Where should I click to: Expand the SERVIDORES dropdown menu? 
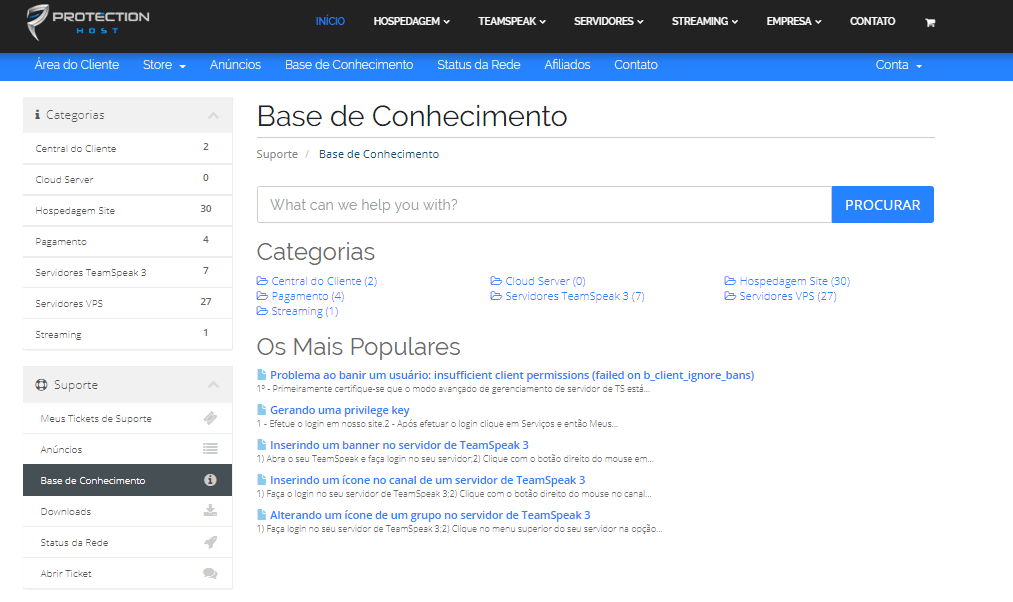609,21
